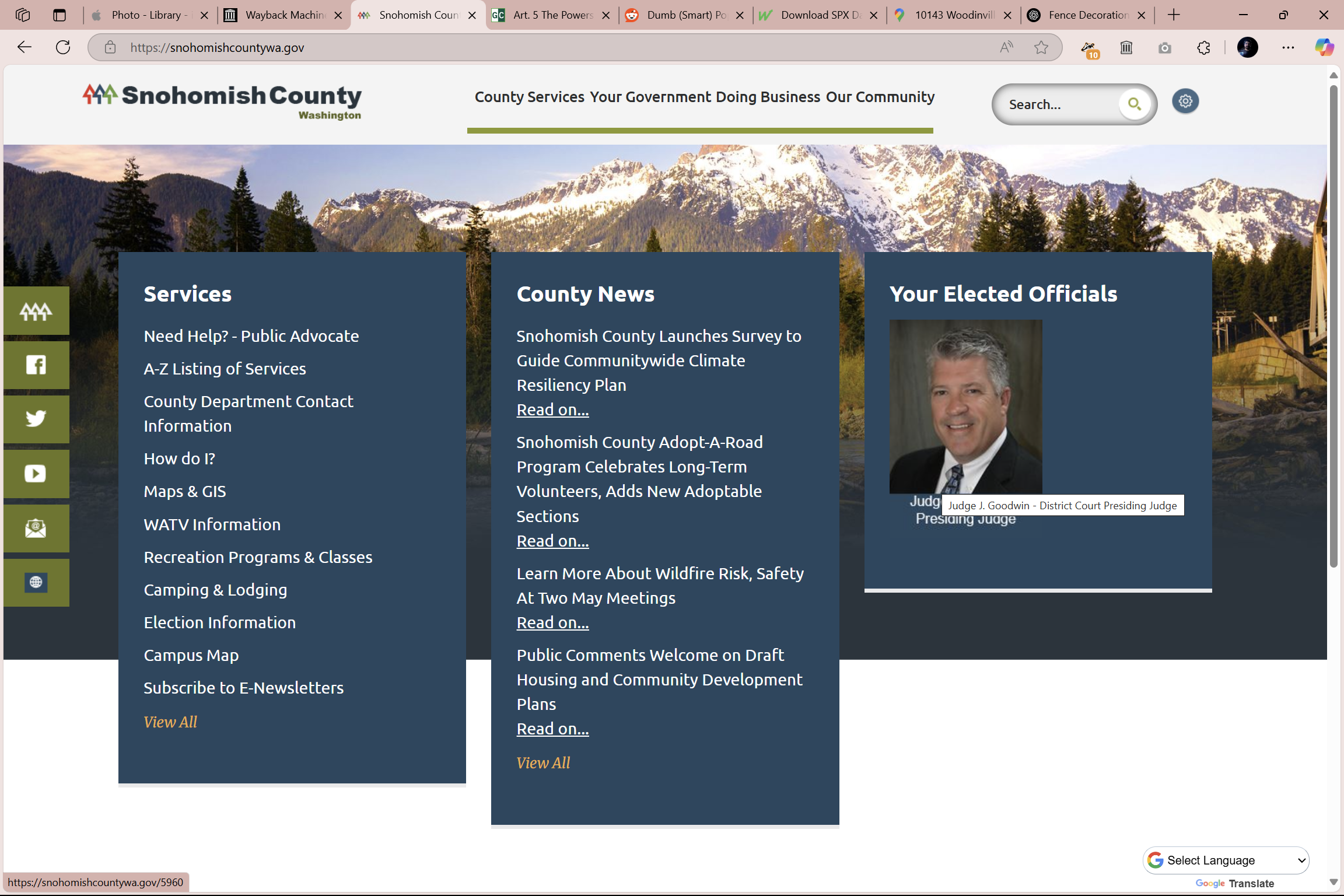Click View All under County News
Screen dimensions: 1344x896
(x=543, y=763)
